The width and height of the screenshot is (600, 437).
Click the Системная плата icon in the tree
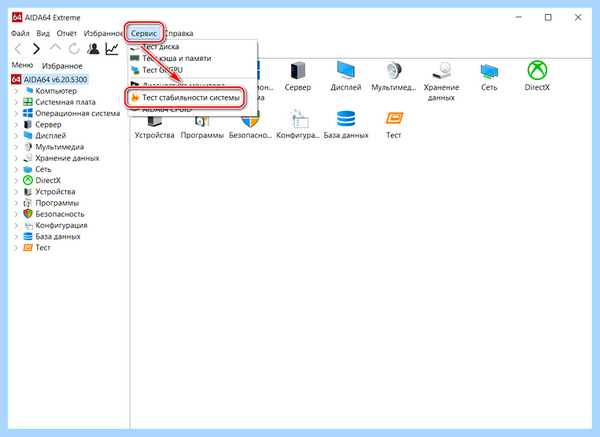tap(28, 102)
